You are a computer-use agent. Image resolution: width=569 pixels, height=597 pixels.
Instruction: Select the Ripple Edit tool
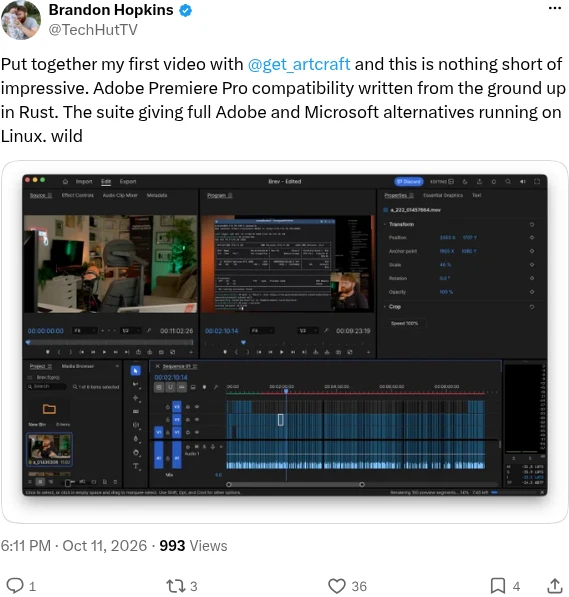tap(136, 398)
